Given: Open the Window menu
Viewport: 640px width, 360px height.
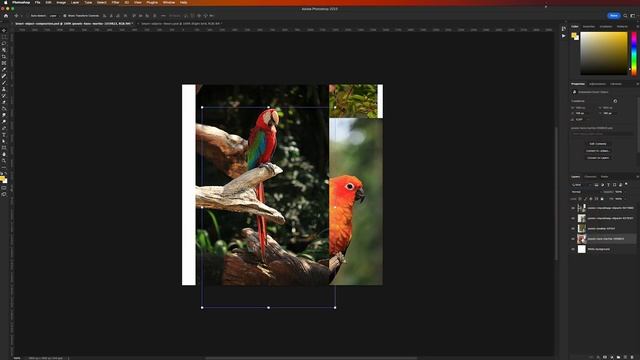Looking at the screenshot, I should (169, 2).
